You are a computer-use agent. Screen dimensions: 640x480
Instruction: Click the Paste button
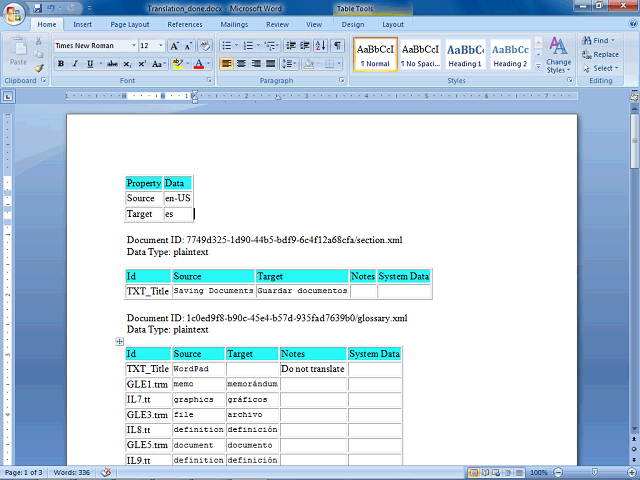[x=18, y=52]
